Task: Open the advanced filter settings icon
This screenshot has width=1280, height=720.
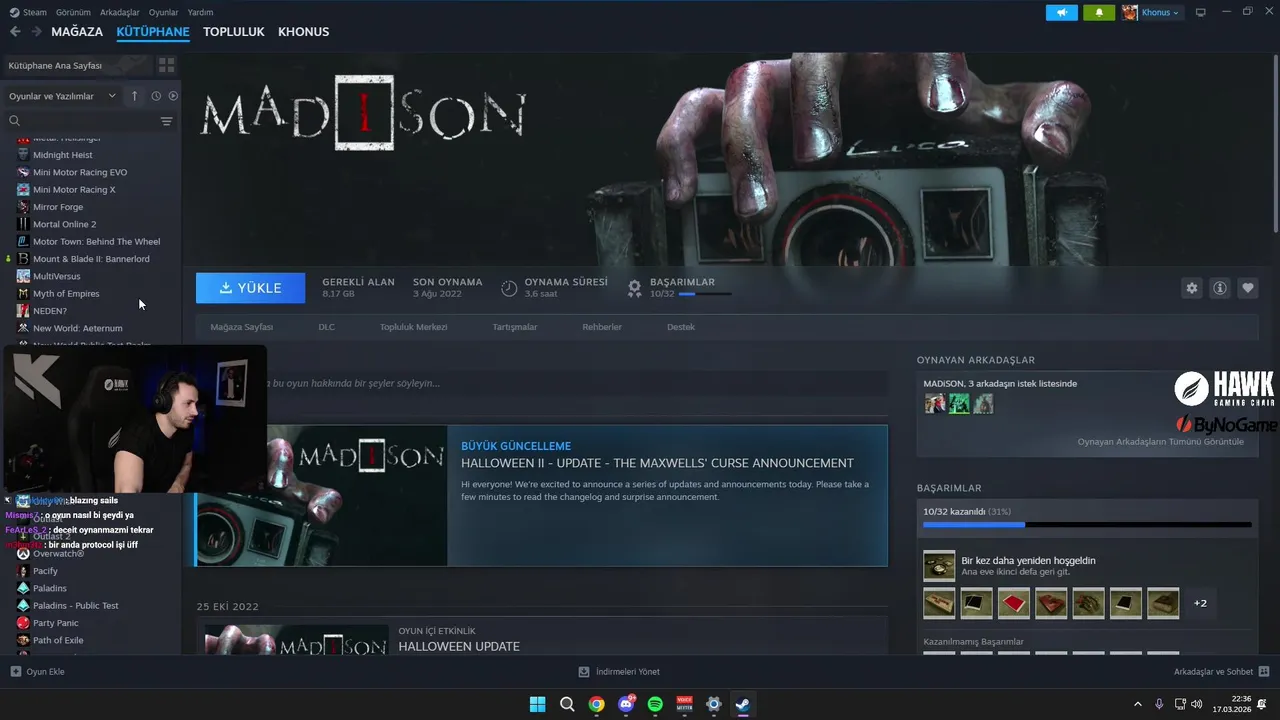Action: click(x=167, y=121)
